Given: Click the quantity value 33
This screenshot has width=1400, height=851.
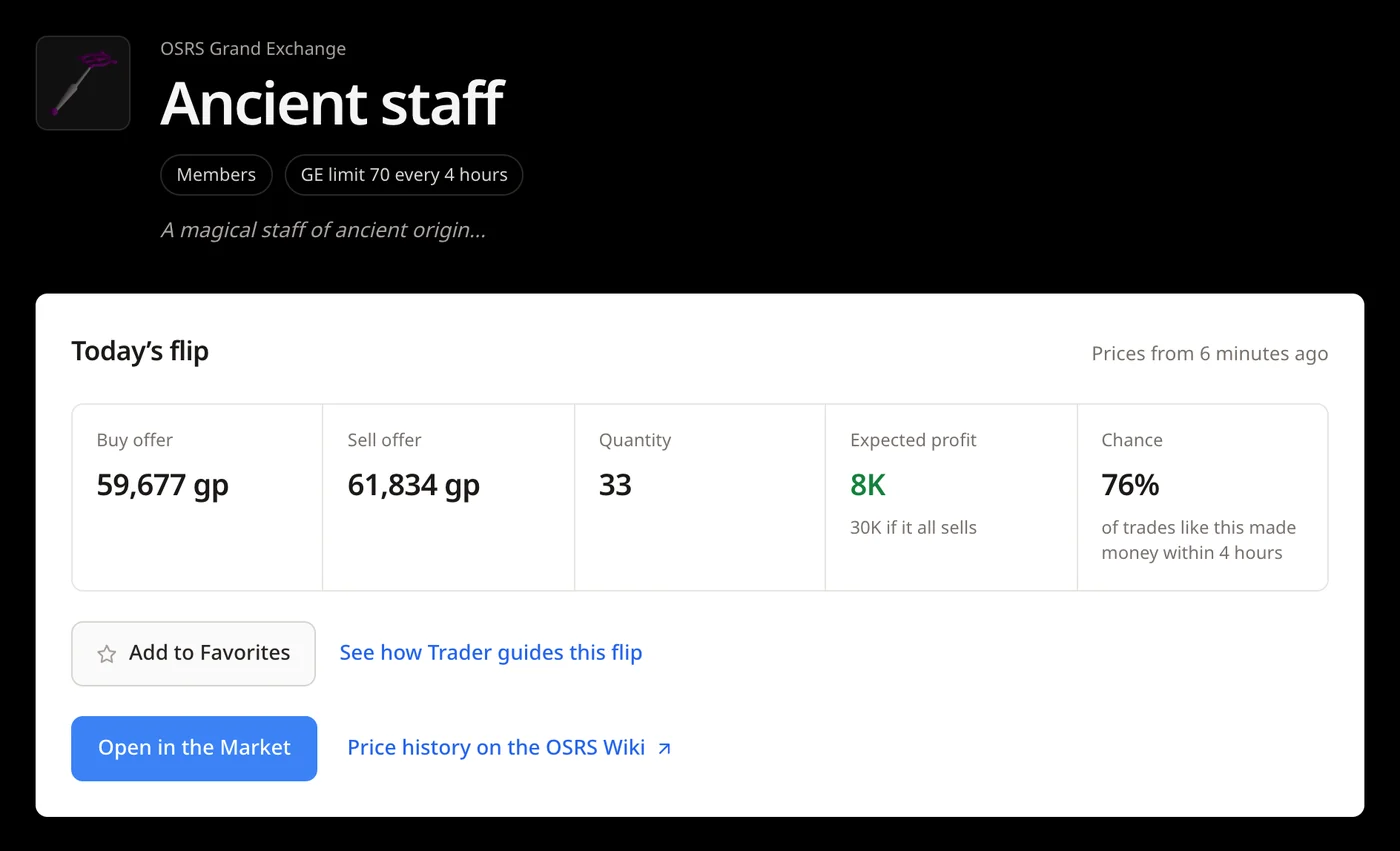Looking at the screenshot, I should click(x=615, y=485).
